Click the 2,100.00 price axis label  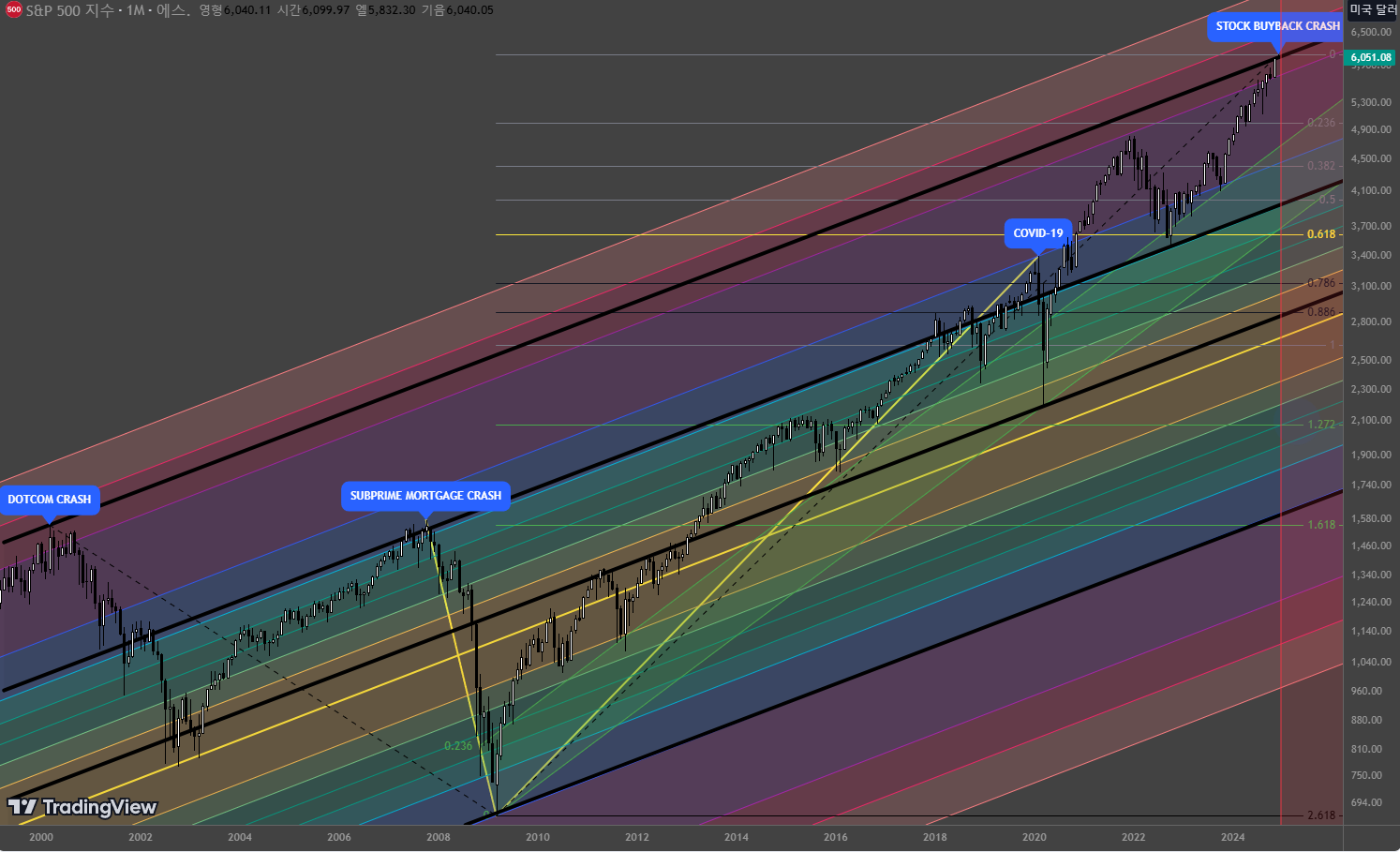coord(1371,420)
